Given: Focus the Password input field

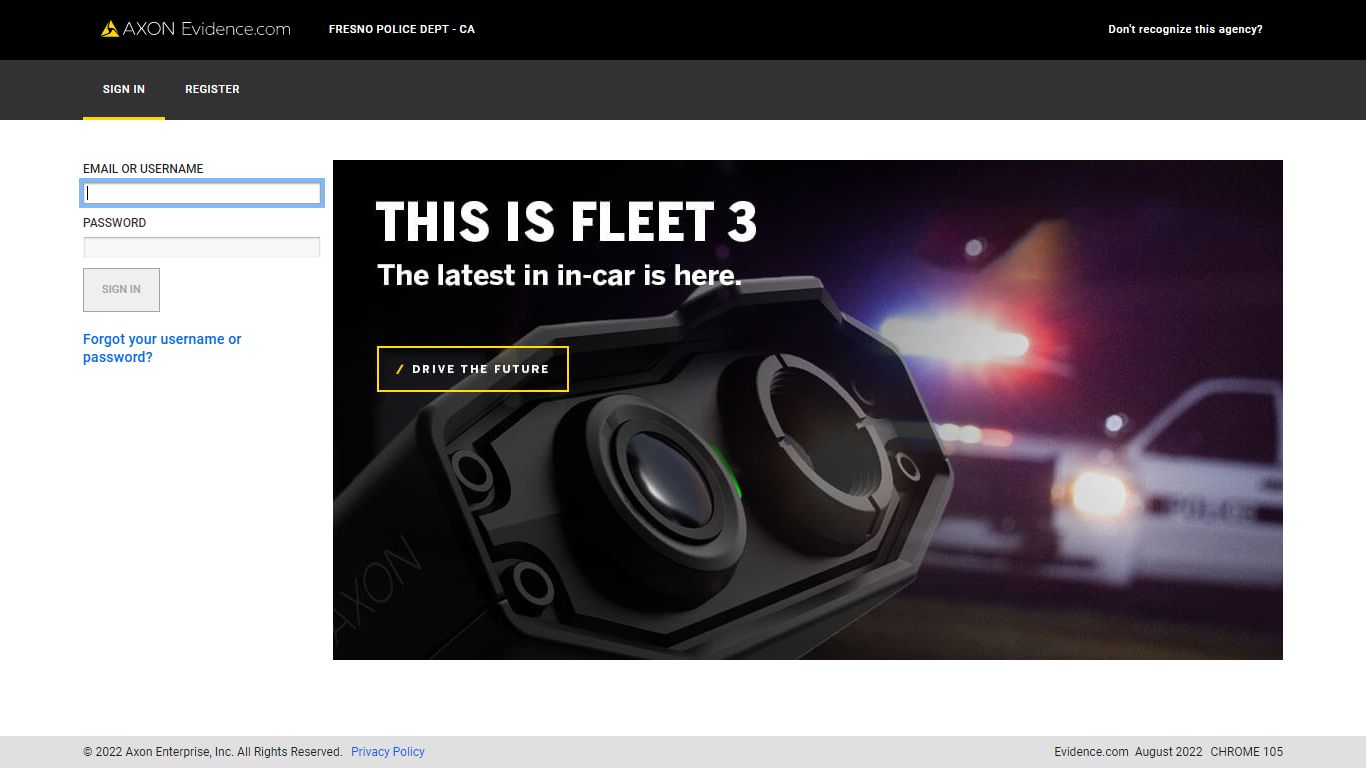Looking at the screenshot, I should 202,247.
